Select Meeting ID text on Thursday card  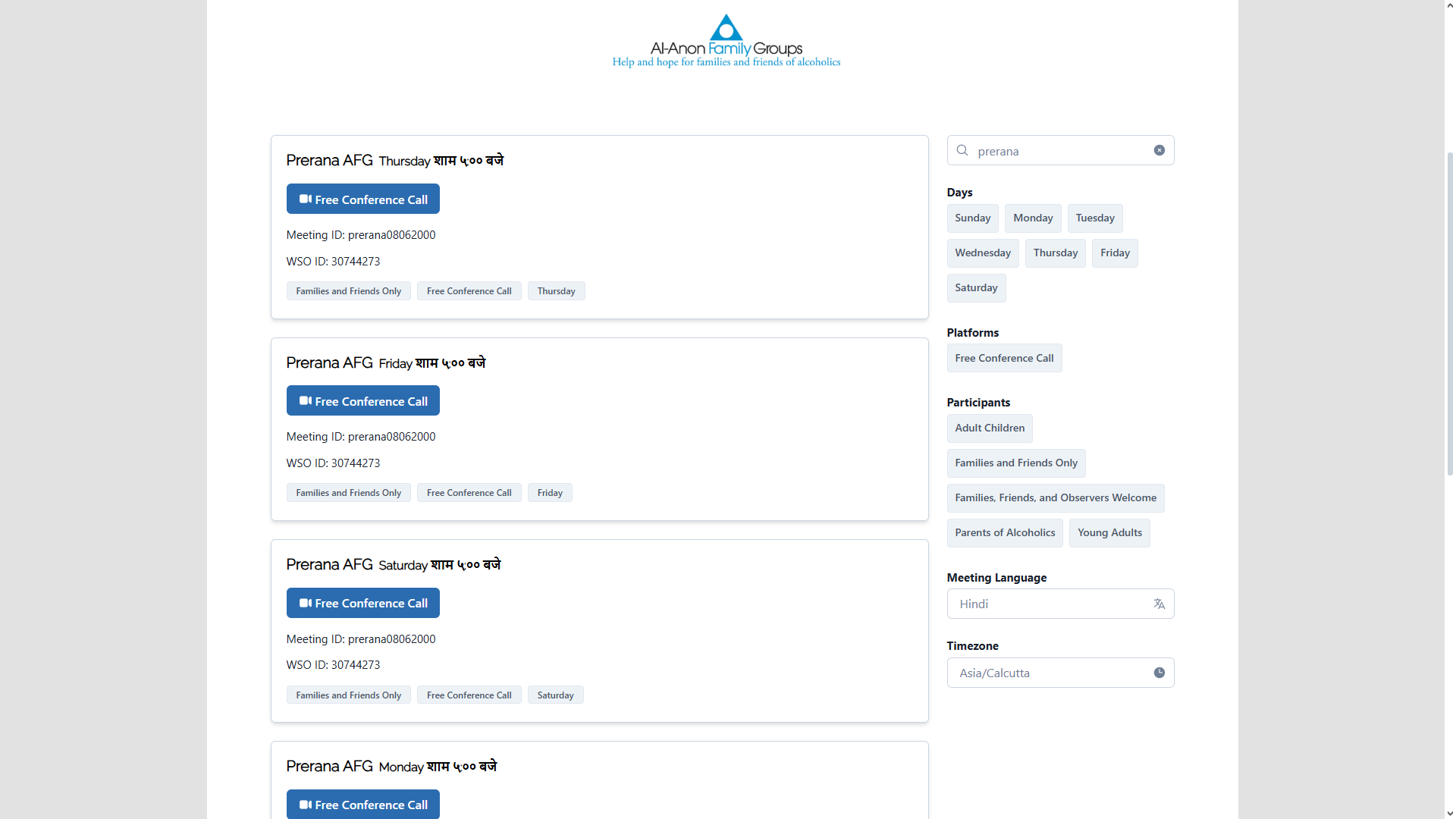point(361,235)
